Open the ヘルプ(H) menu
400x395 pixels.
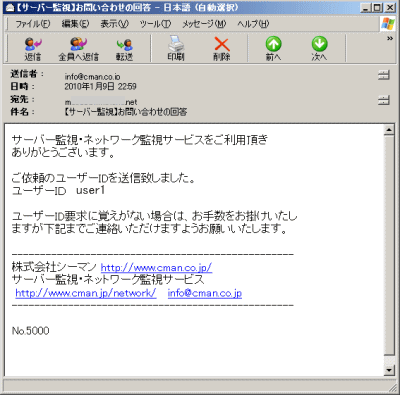[253, 24]
